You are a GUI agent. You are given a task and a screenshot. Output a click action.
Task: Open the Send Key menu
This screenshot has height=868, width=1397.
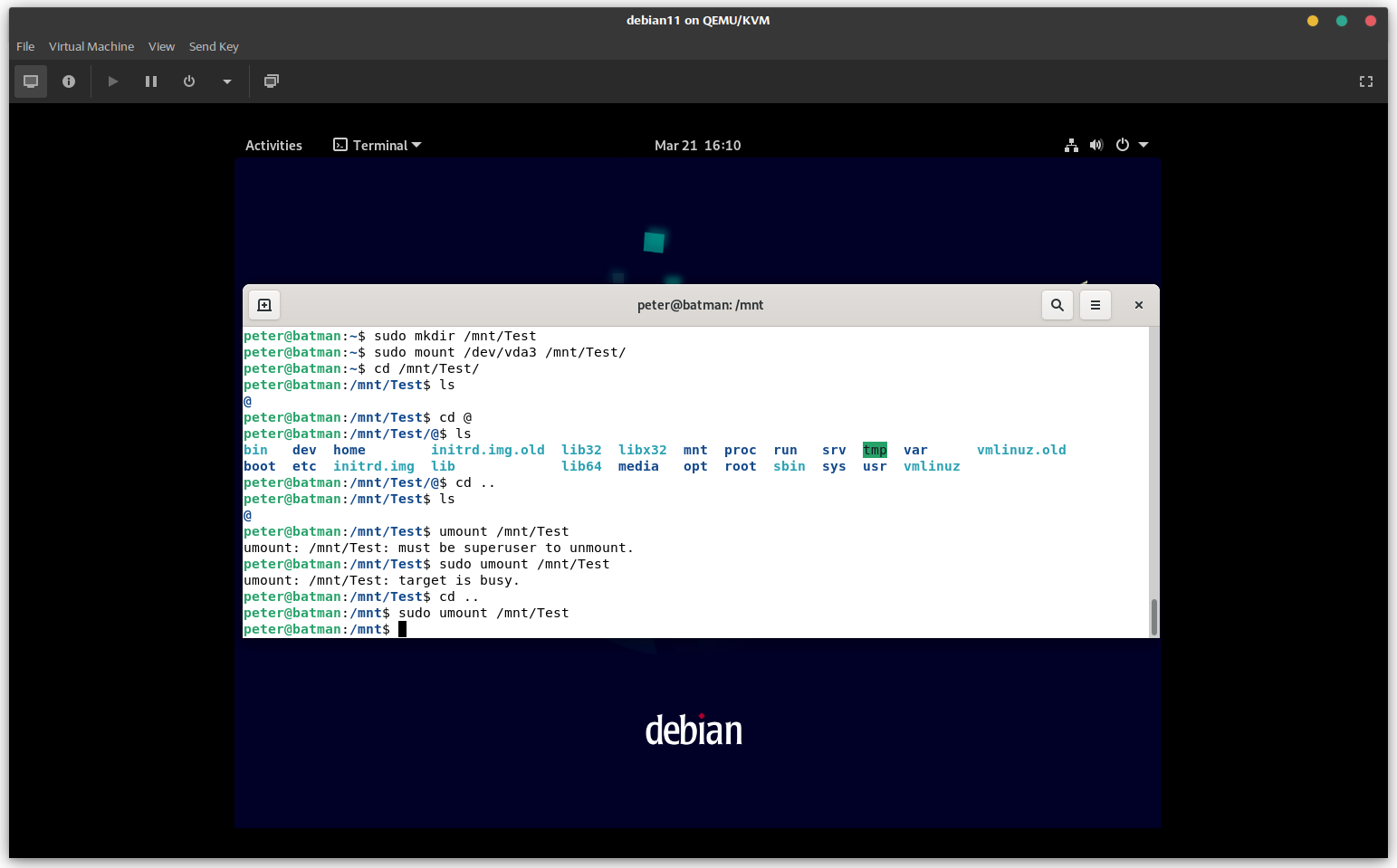click(214, 46)
